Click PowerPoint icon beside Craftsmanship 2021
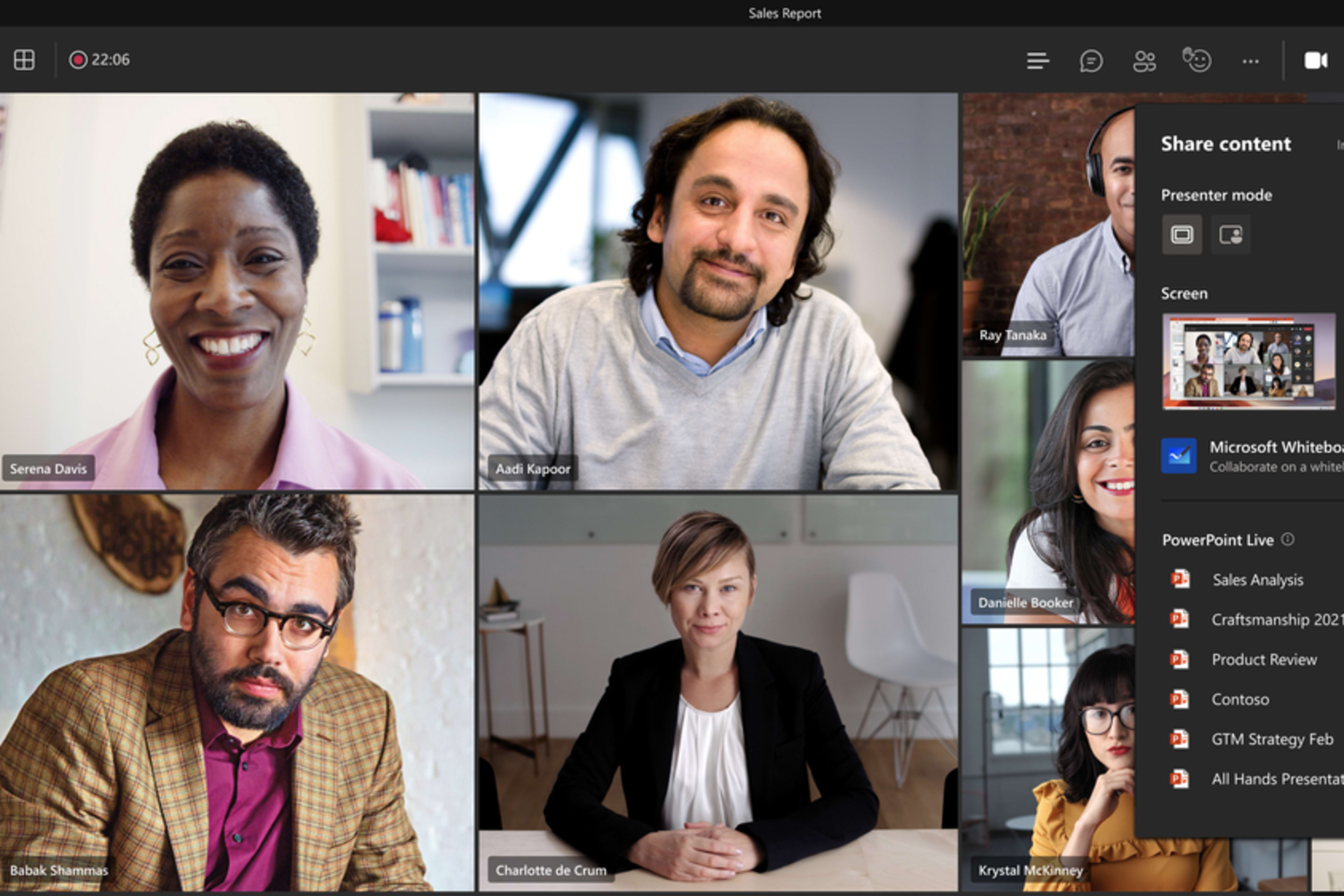Image resolution: width=1344 pixels, height=896 pixels. (1180, 619)
